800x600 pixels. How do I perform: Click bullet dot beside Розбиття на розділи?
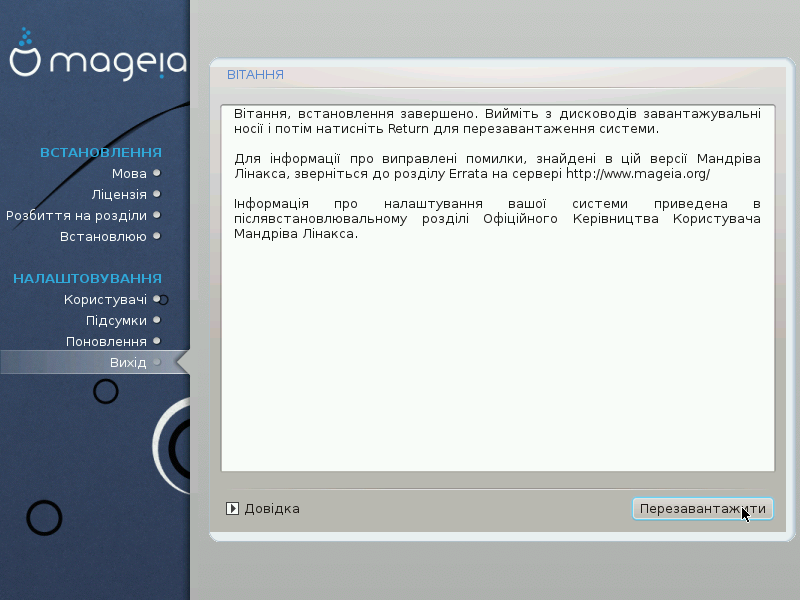(x=157, y=215)
